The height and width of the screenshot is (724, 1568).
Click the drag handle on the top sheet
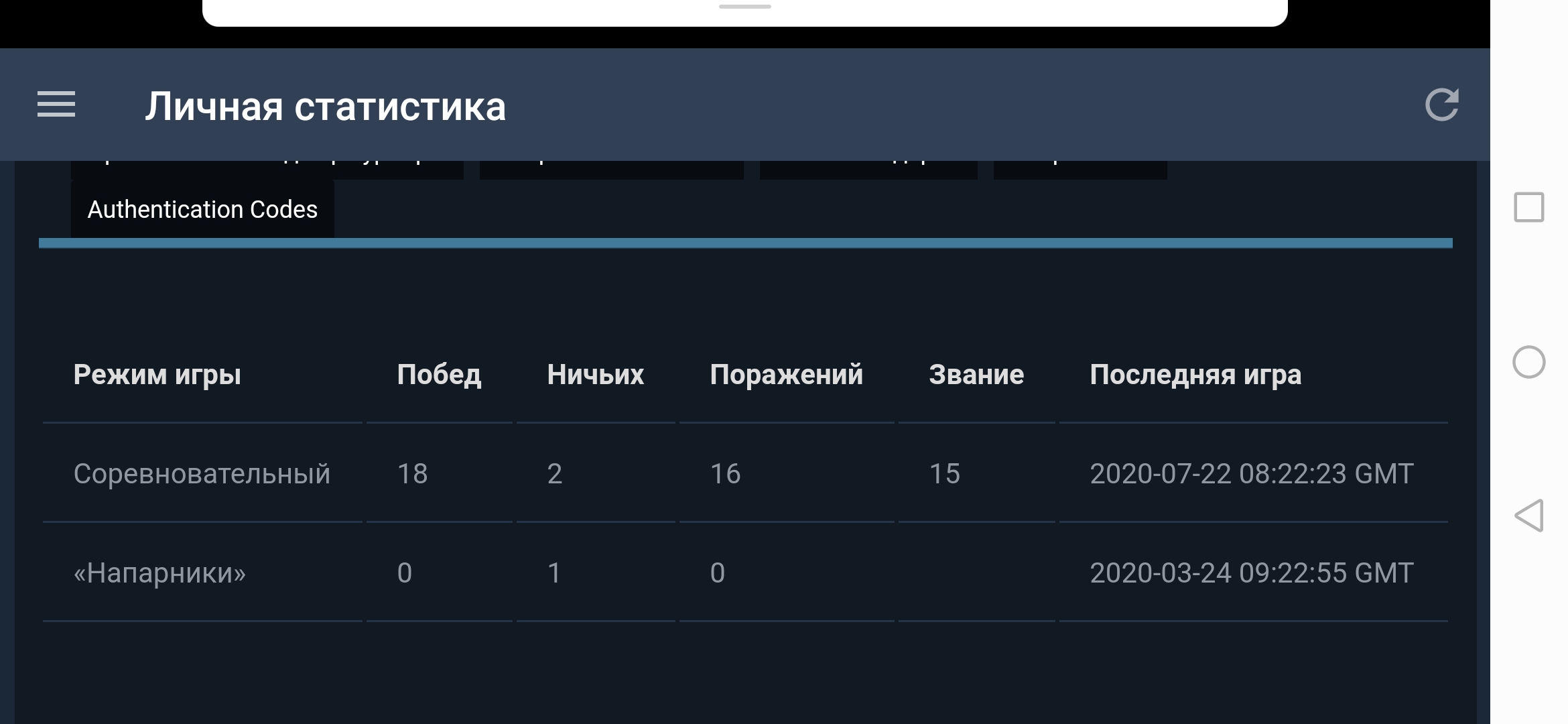pos(744,7)
